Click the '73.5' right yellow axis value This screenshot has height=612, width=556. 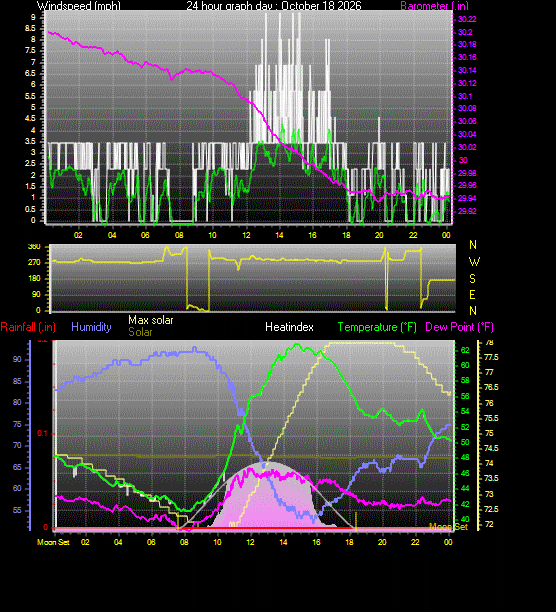click(x=492, y=479)
